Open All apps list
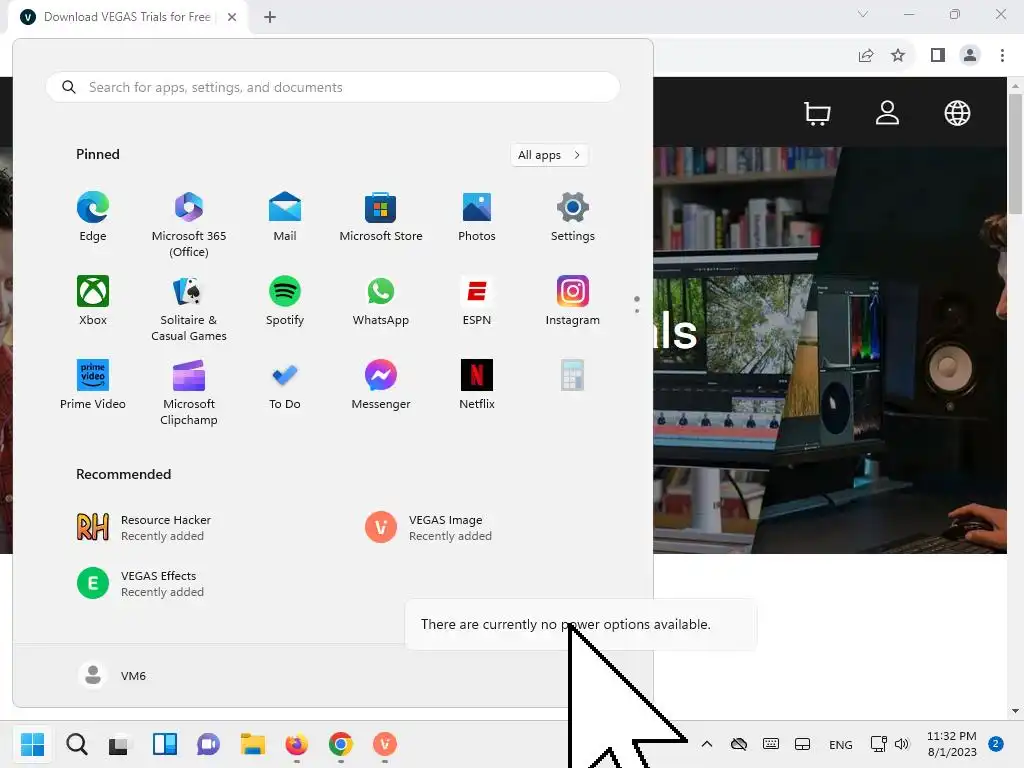 pyautogui.click(x=549, y=155)
